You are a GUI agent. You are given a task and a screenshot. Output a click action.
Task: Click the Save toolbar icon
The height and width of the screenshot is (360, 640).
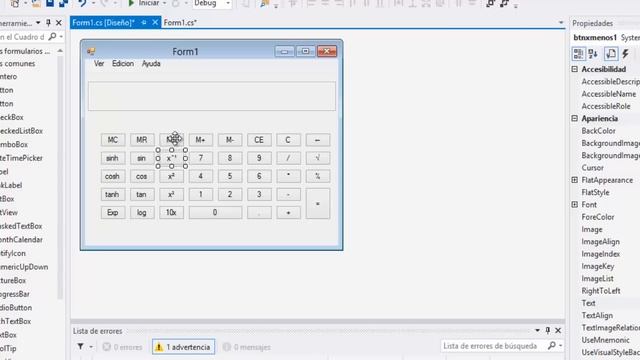pyautogui.click(x=50, y=3)
